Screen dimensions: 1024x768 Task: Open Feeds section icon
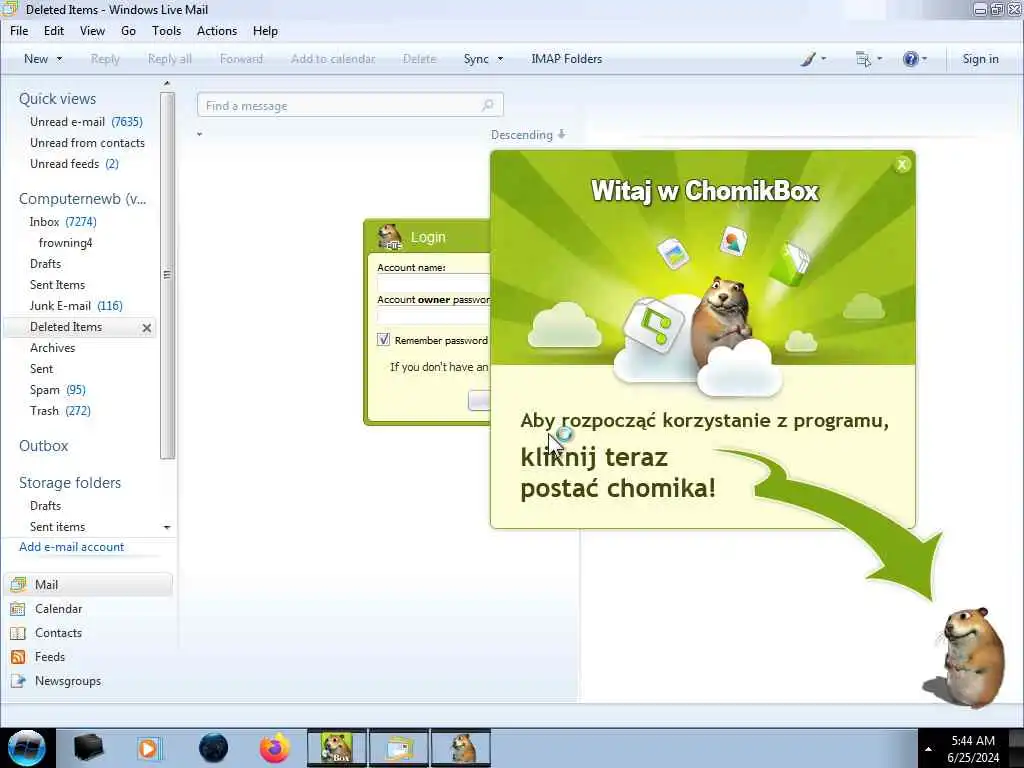18,657
